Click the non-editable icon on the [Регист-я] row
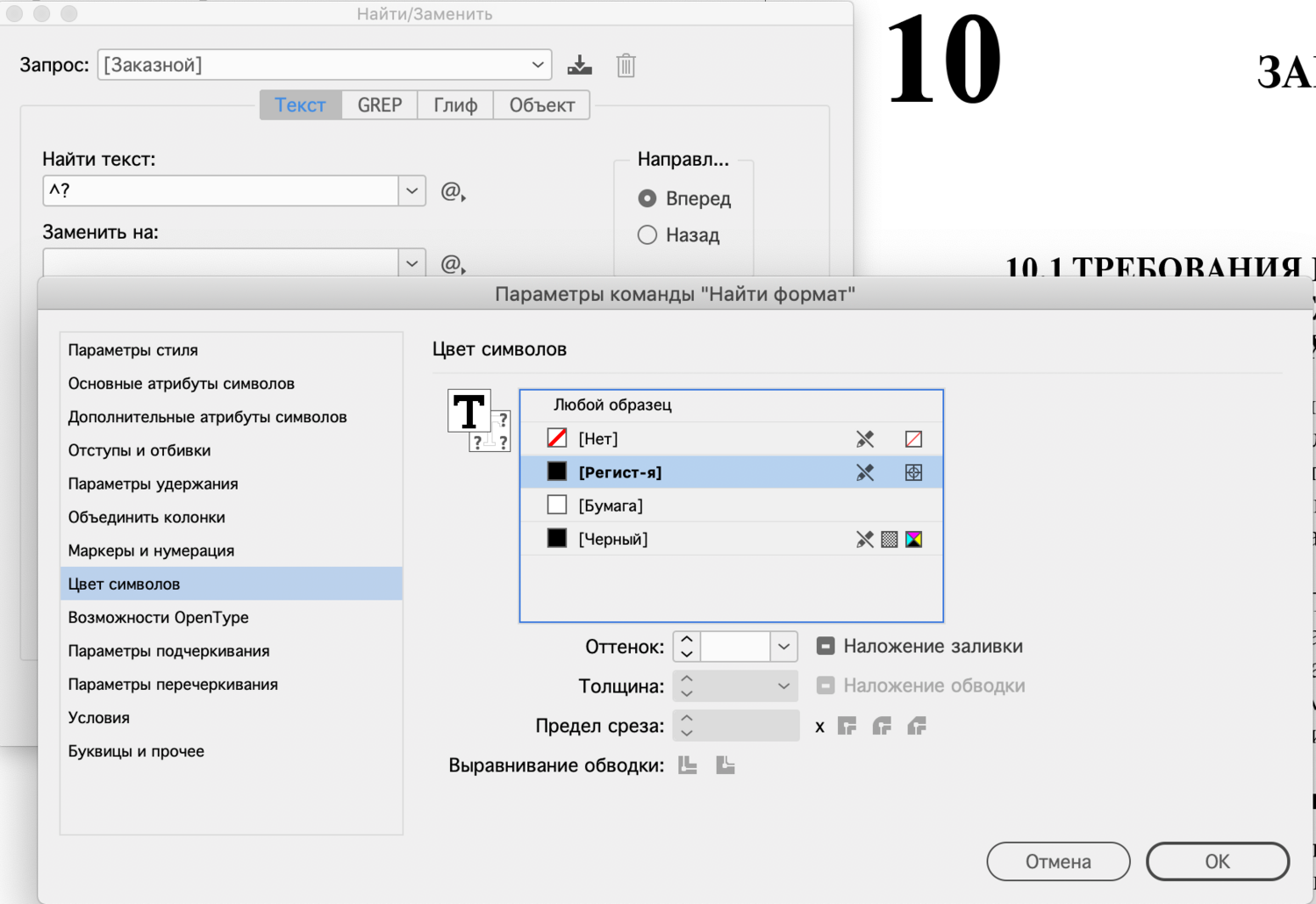 click(865, 472)
